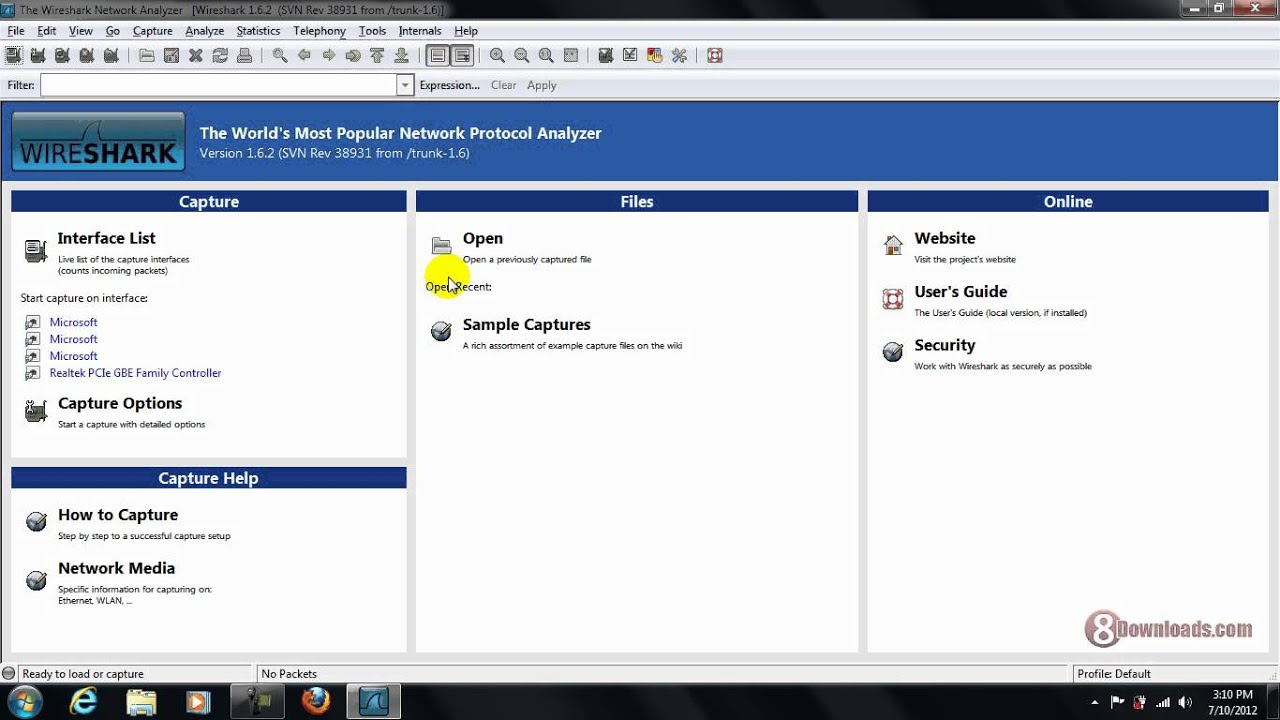Zoom out on packet text

pos(521,56)
